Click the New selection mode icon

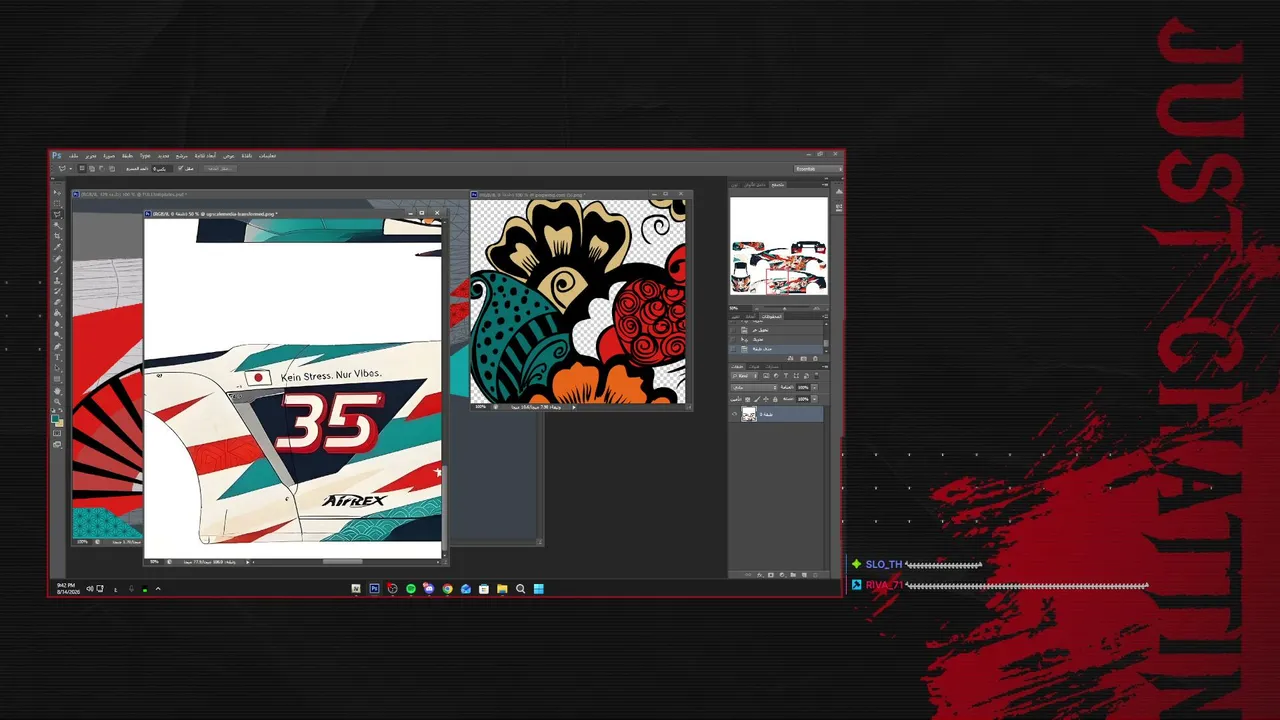(x=82, y=168)
